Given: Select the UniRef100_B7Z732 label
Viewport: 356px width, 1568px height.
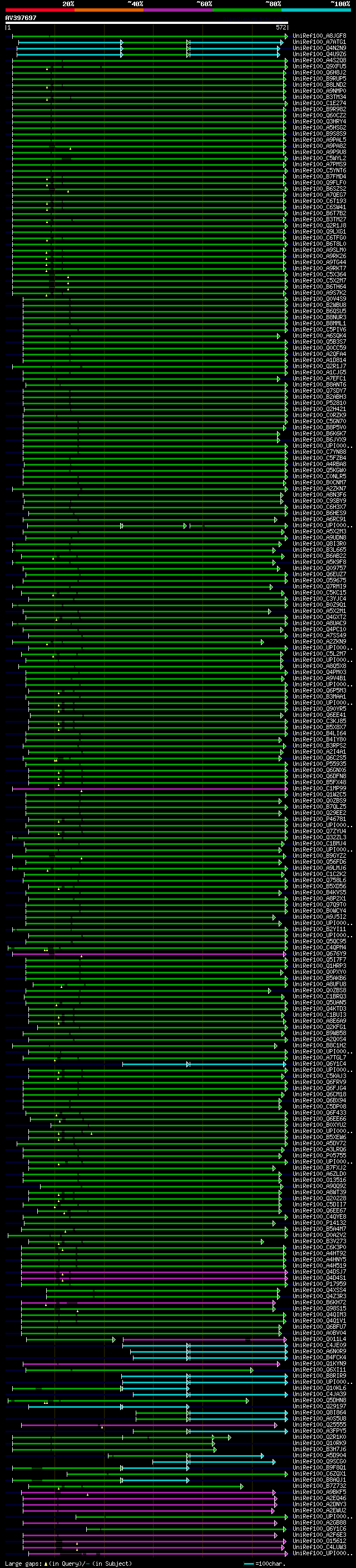Looking at the screenshot, I should [x=319, y=1486].
